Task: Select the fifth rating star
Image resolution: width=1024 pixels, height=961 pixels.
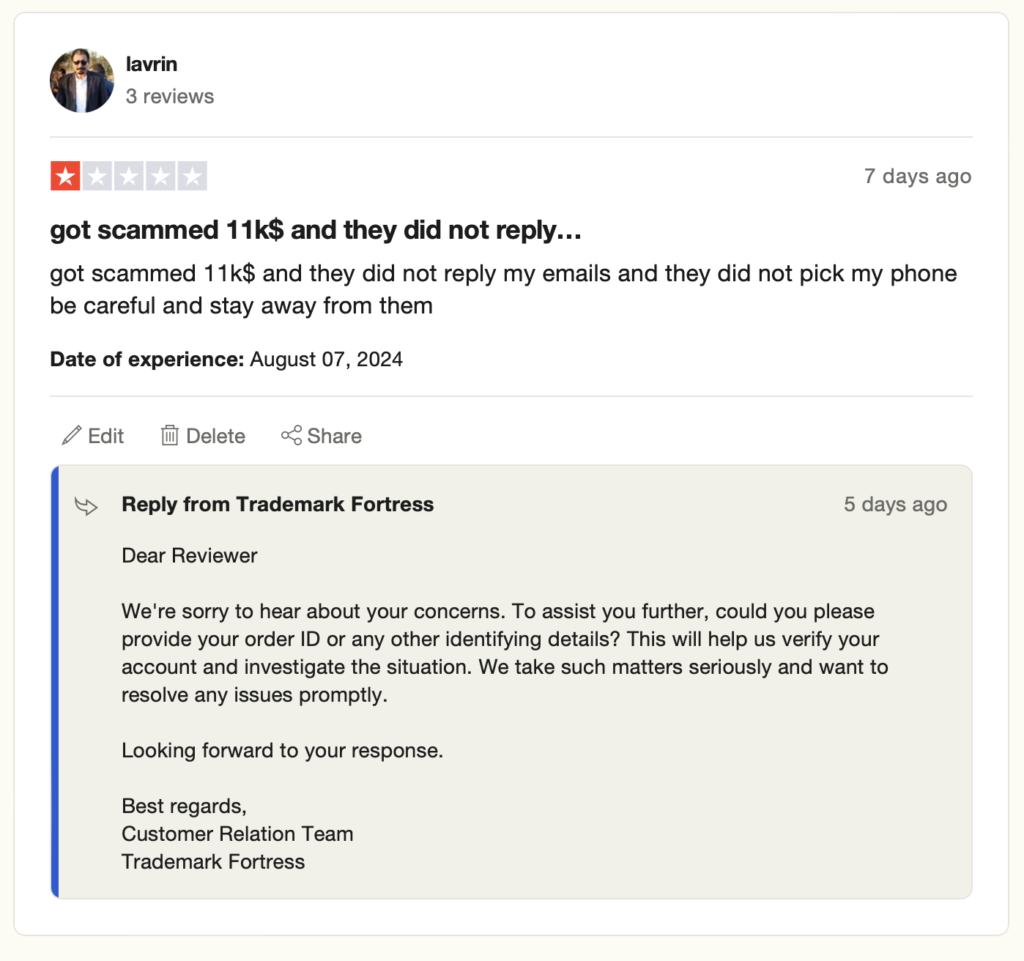Action: tap(192, 177)
